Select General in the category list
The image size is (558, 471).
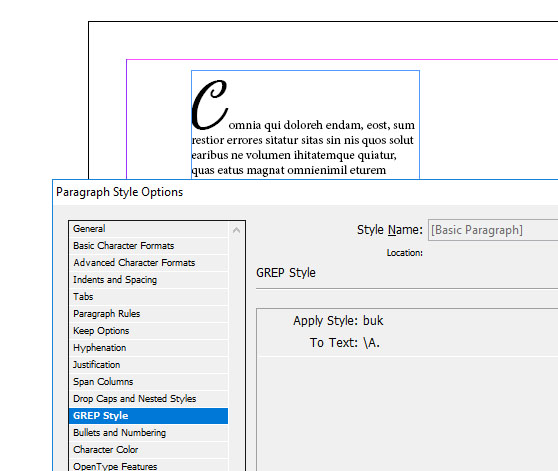(148, 229)
